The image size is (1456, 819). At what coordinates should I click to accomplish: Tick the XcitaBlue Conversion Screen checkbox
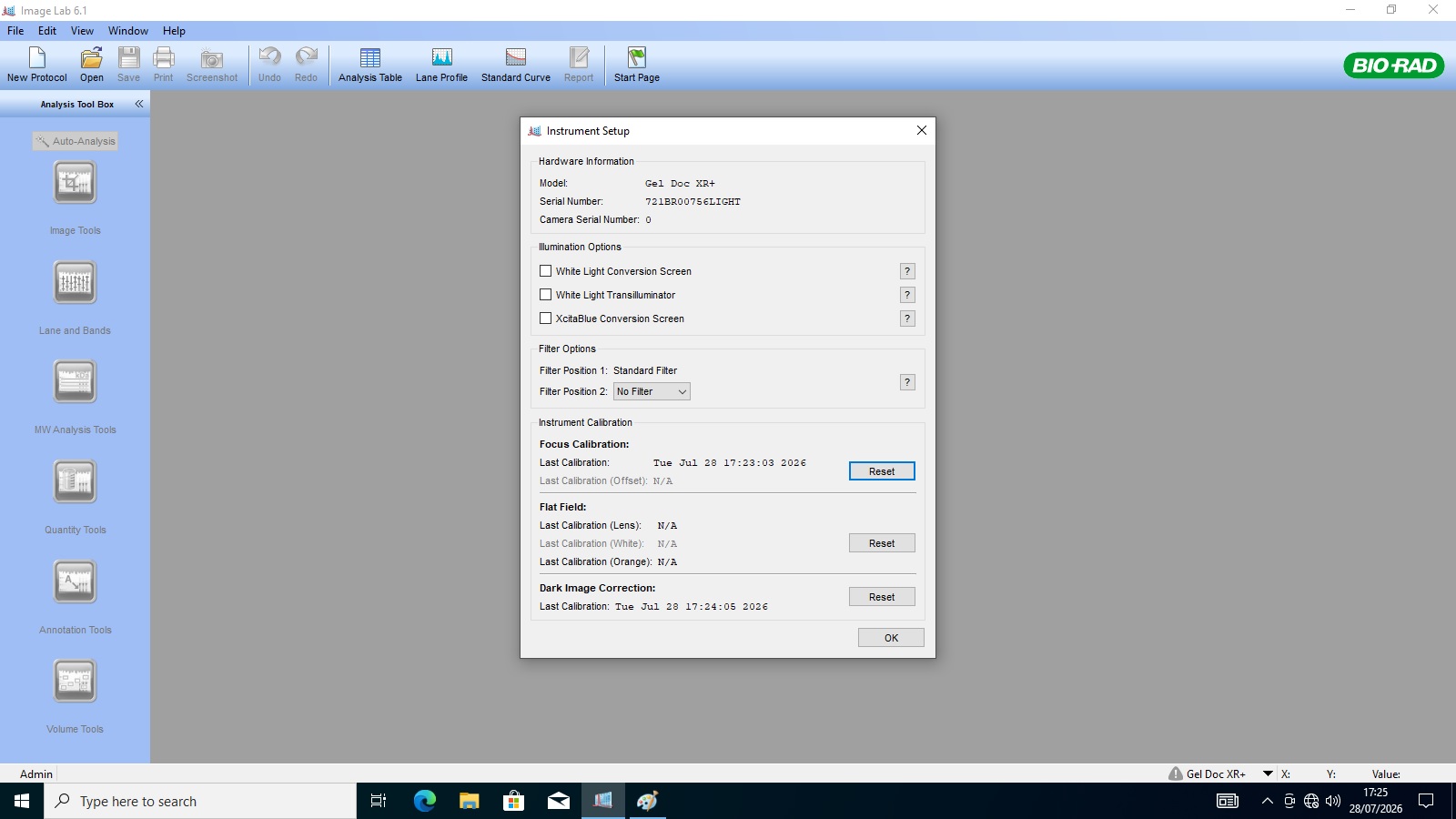(546, 318)
